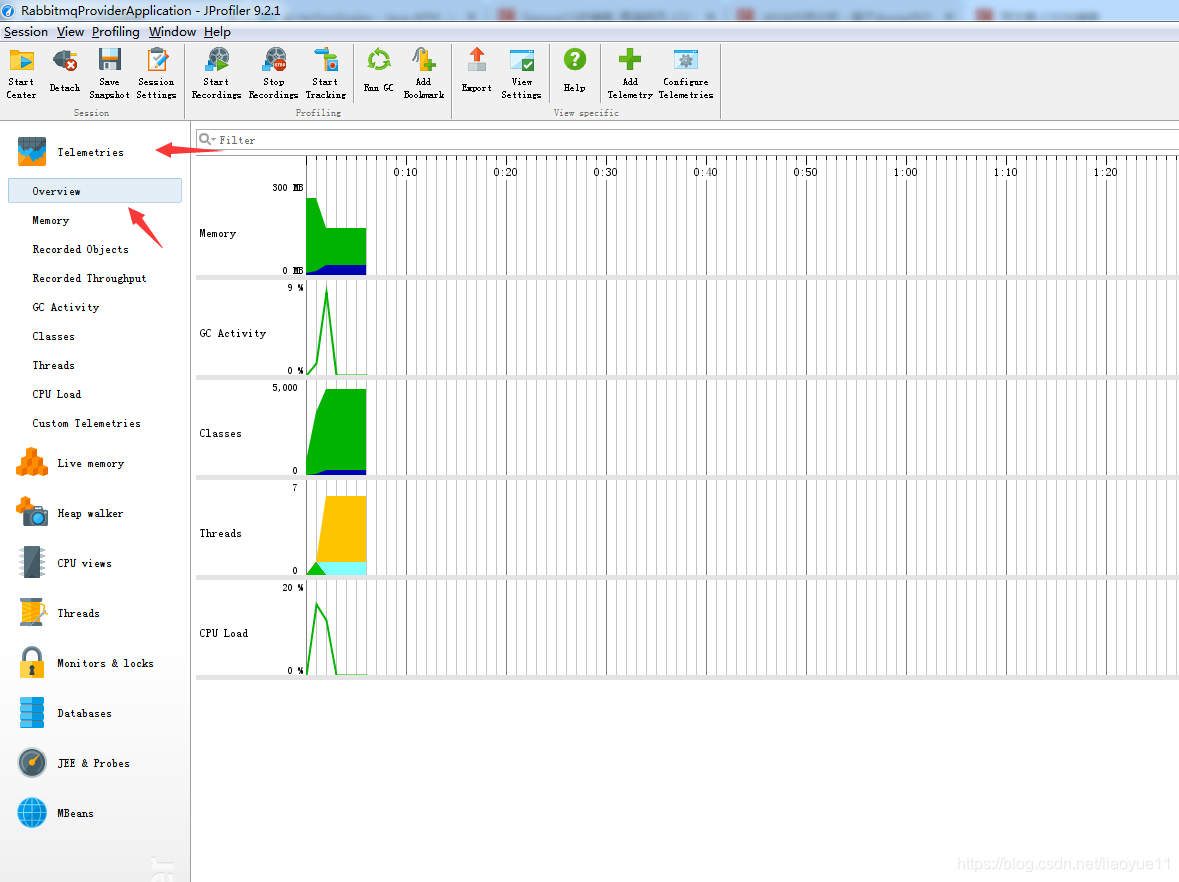Open View Settings
The width and height of the screenshot is (1179, 882).
coord(521,73)
